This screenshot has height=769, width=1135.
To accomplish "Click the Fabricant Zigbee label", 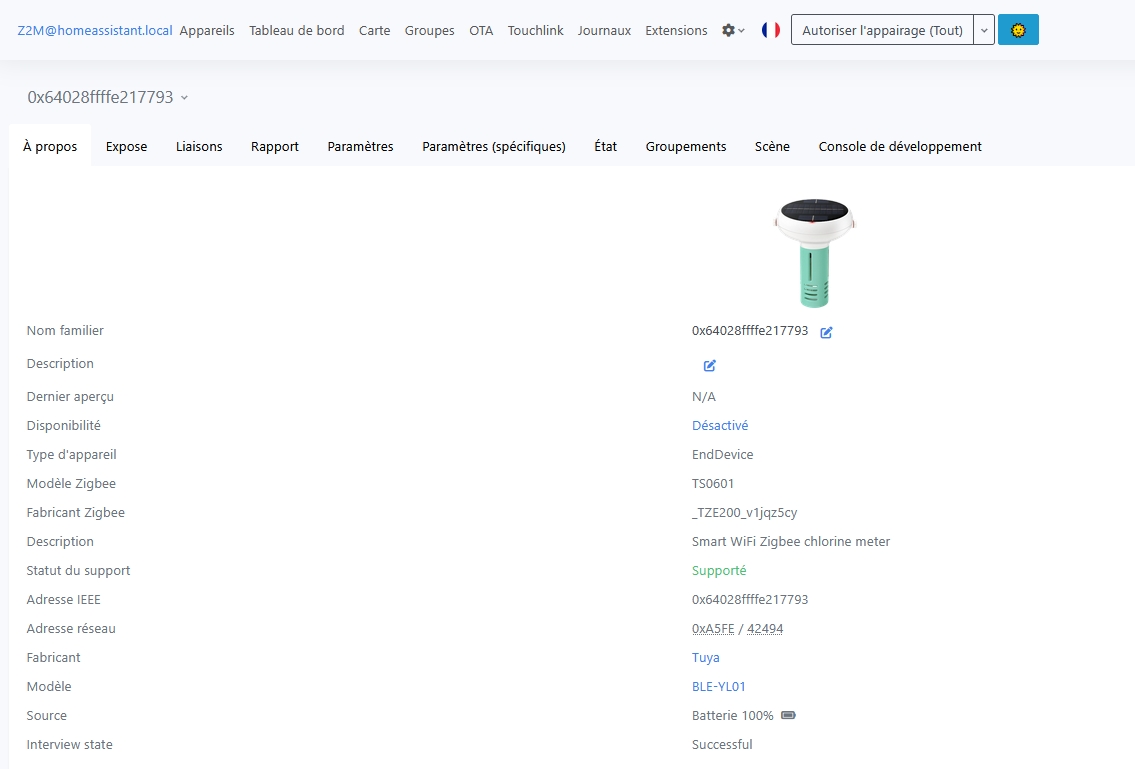I will 75,513.
